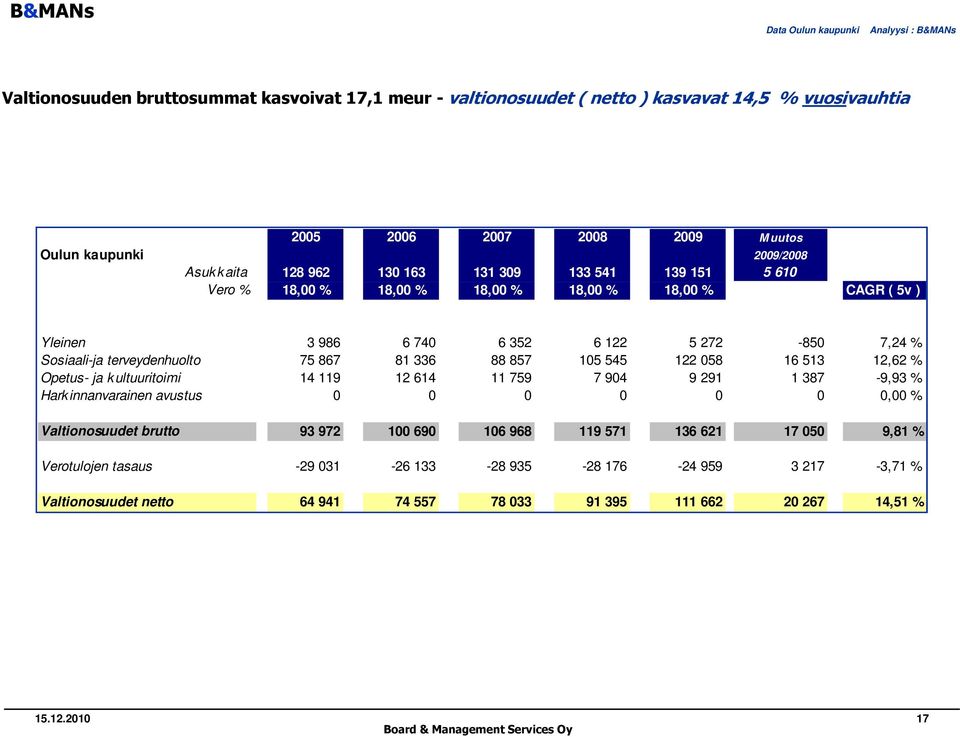The image size is (960, 737).
Task: Click Opetus 2005 value 14 119
Action: tap(320, 378)
